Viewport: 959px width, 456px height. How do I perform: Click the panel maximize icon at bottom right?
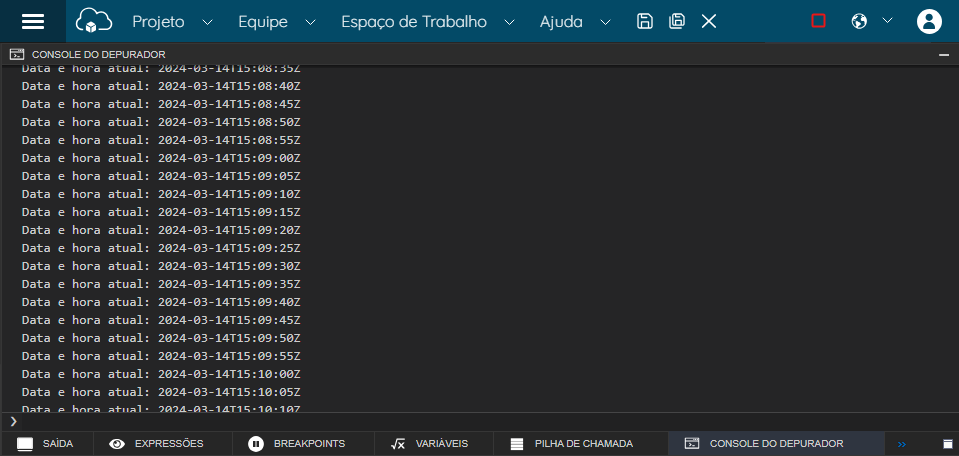(948, 444)
